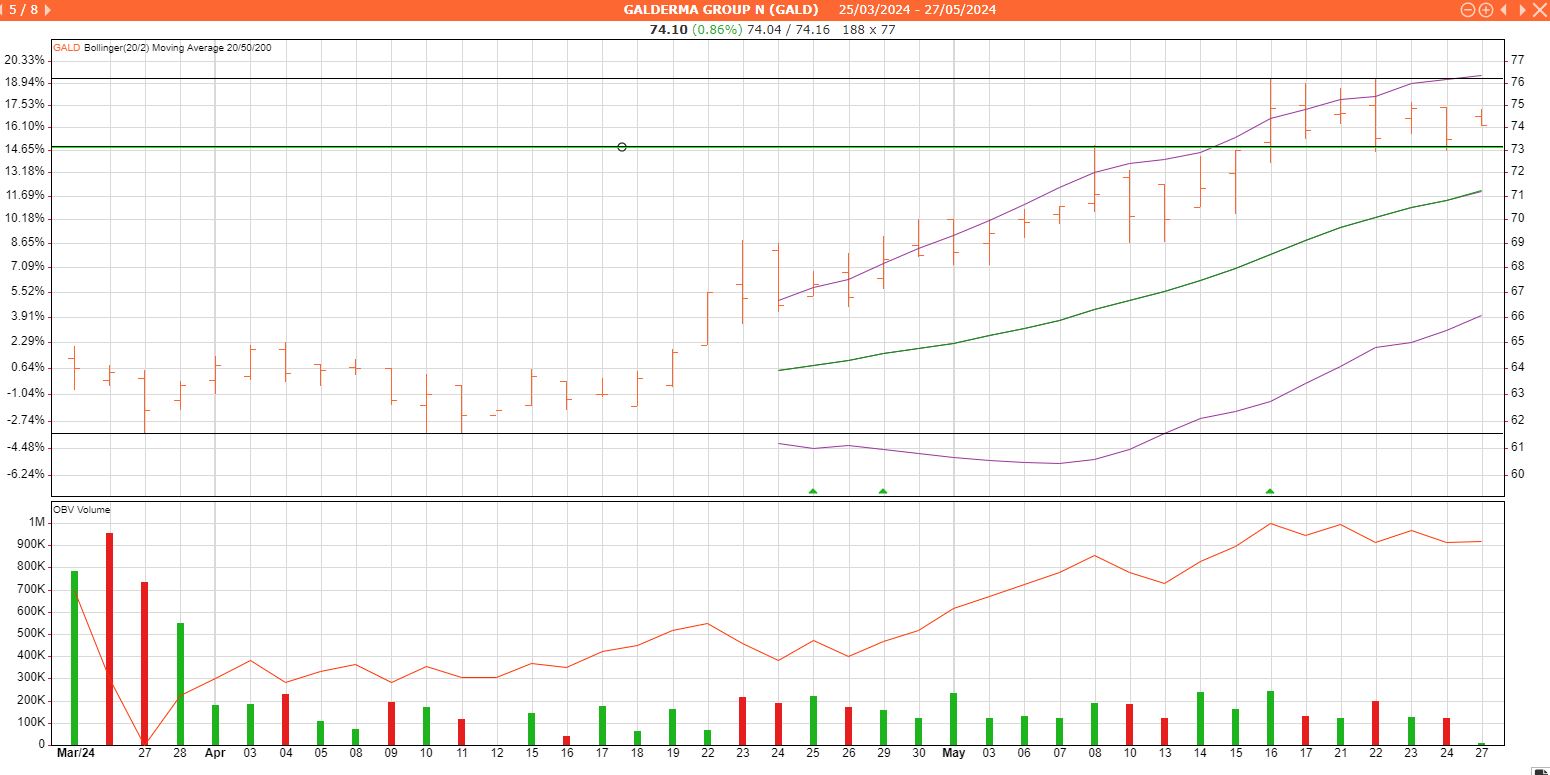The height and width of the screenshot is (775, 1550).
Task: Click the circle handle on horizontal green line
Action: pyautogui.click(x=622, y=147)
